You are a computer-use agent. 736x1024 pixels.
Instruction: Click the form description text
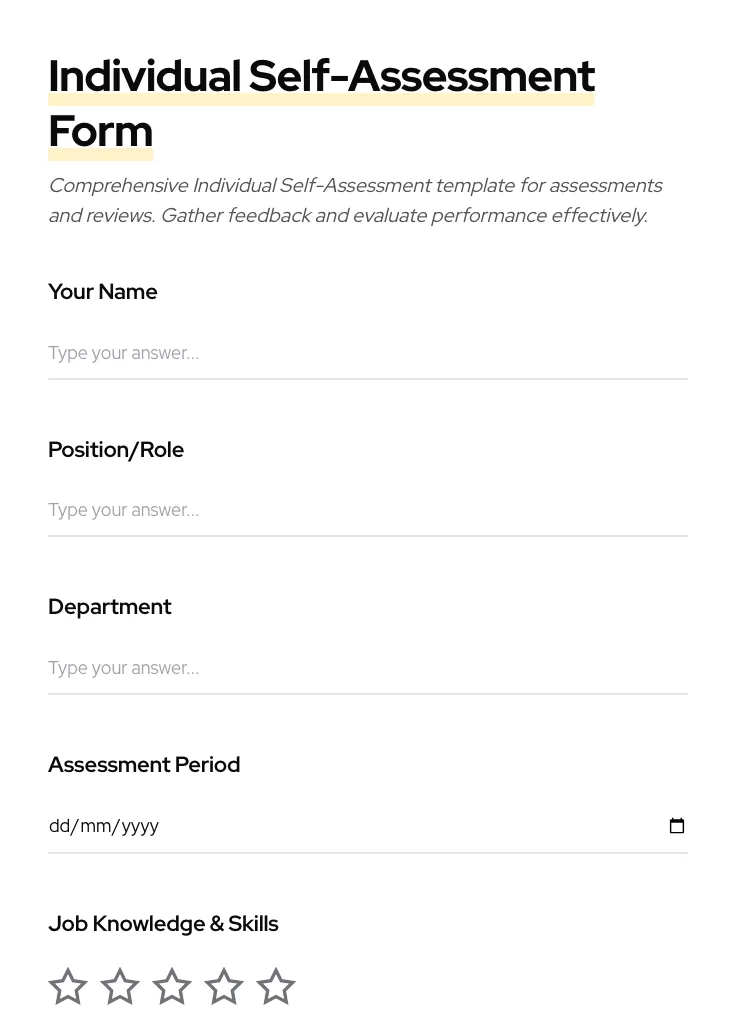(x=356, y=200)
